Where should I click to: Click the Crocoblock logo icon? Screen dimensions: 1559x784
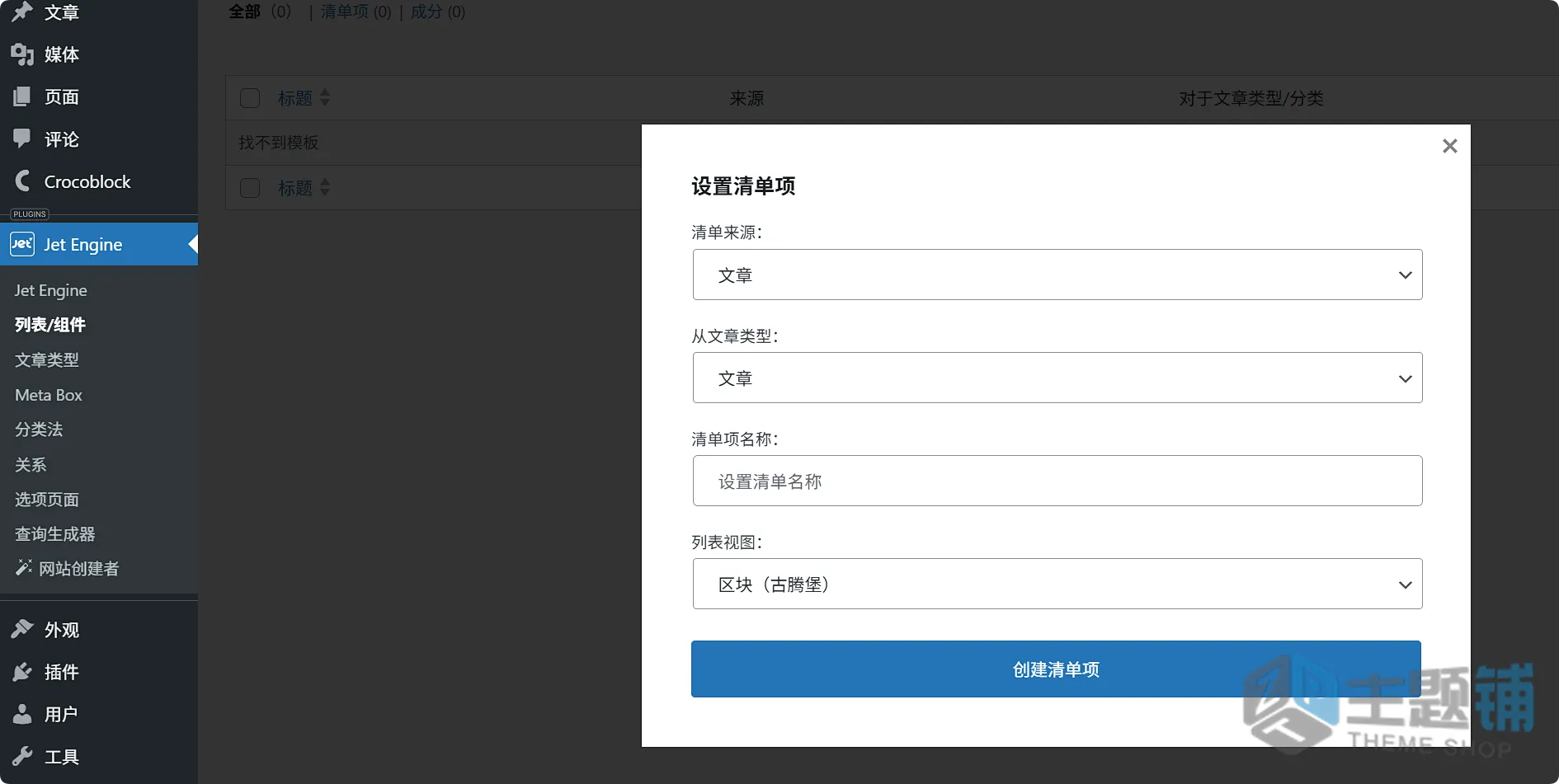click(x=22, y=181)
